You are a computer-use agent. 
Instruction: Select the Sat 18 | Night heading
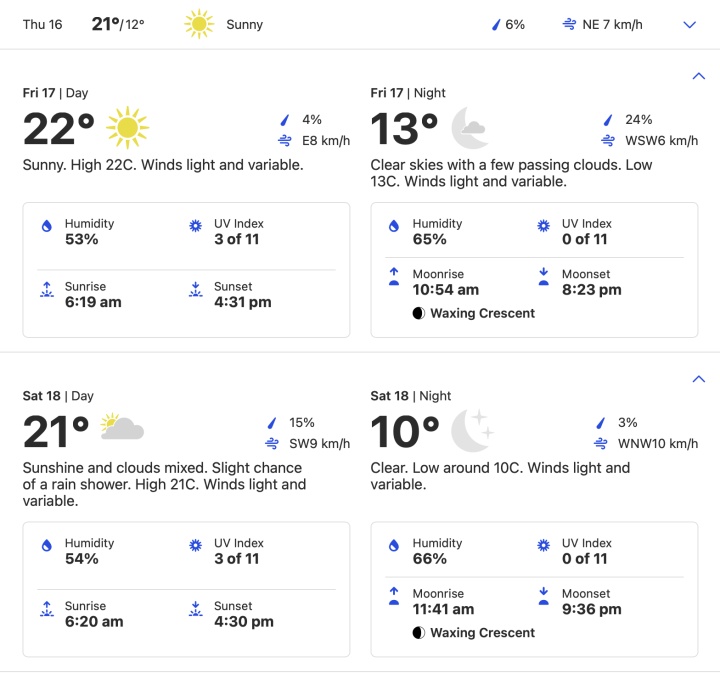pos(411,396)
